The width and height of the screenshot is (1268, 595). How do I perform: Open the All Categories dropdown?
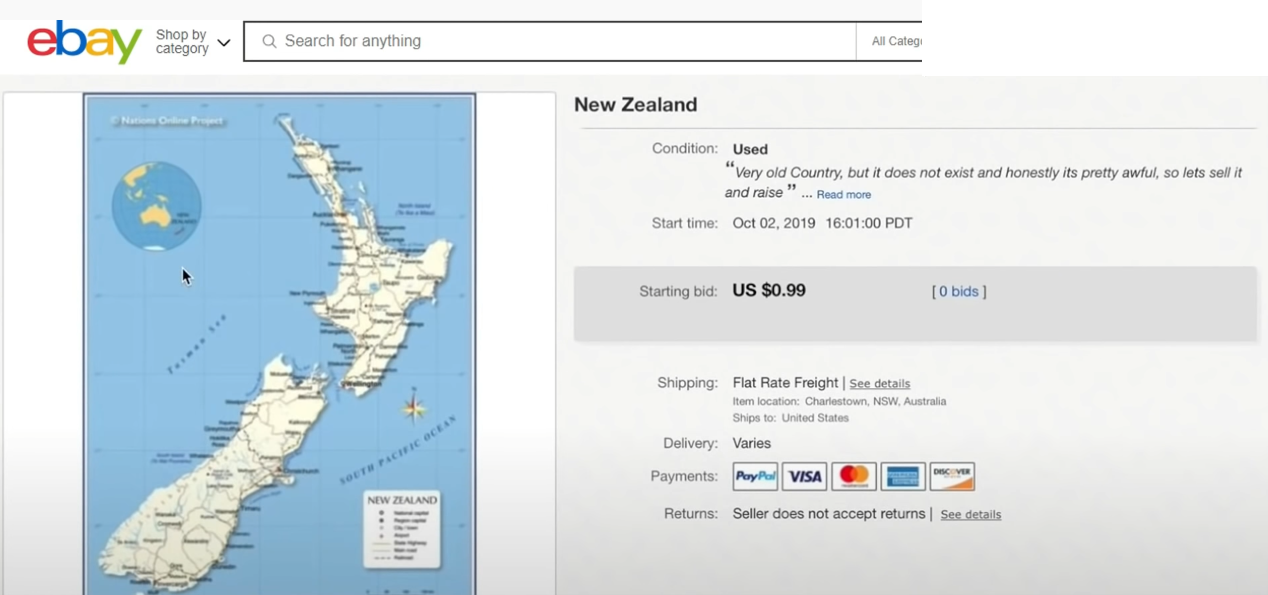pos(895,41)
